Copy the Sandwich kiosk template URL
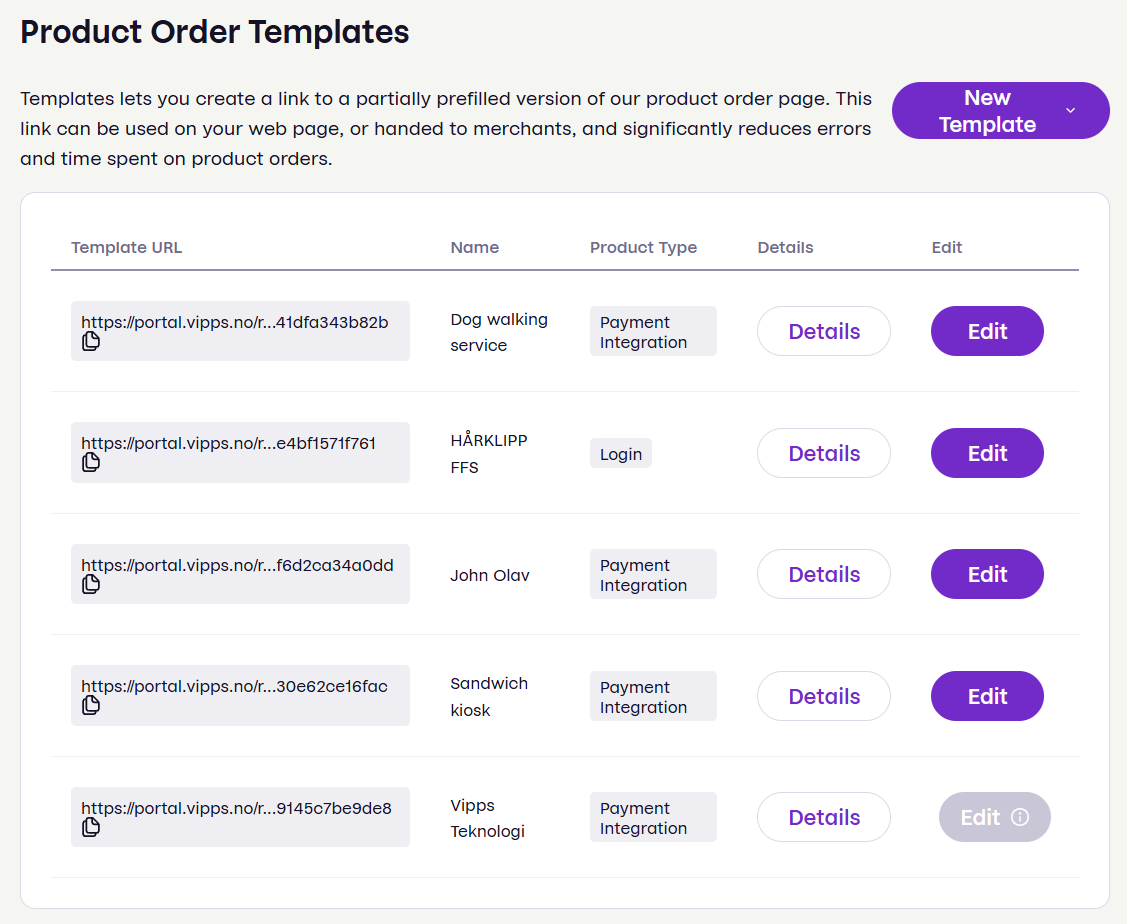 (91, 706)
